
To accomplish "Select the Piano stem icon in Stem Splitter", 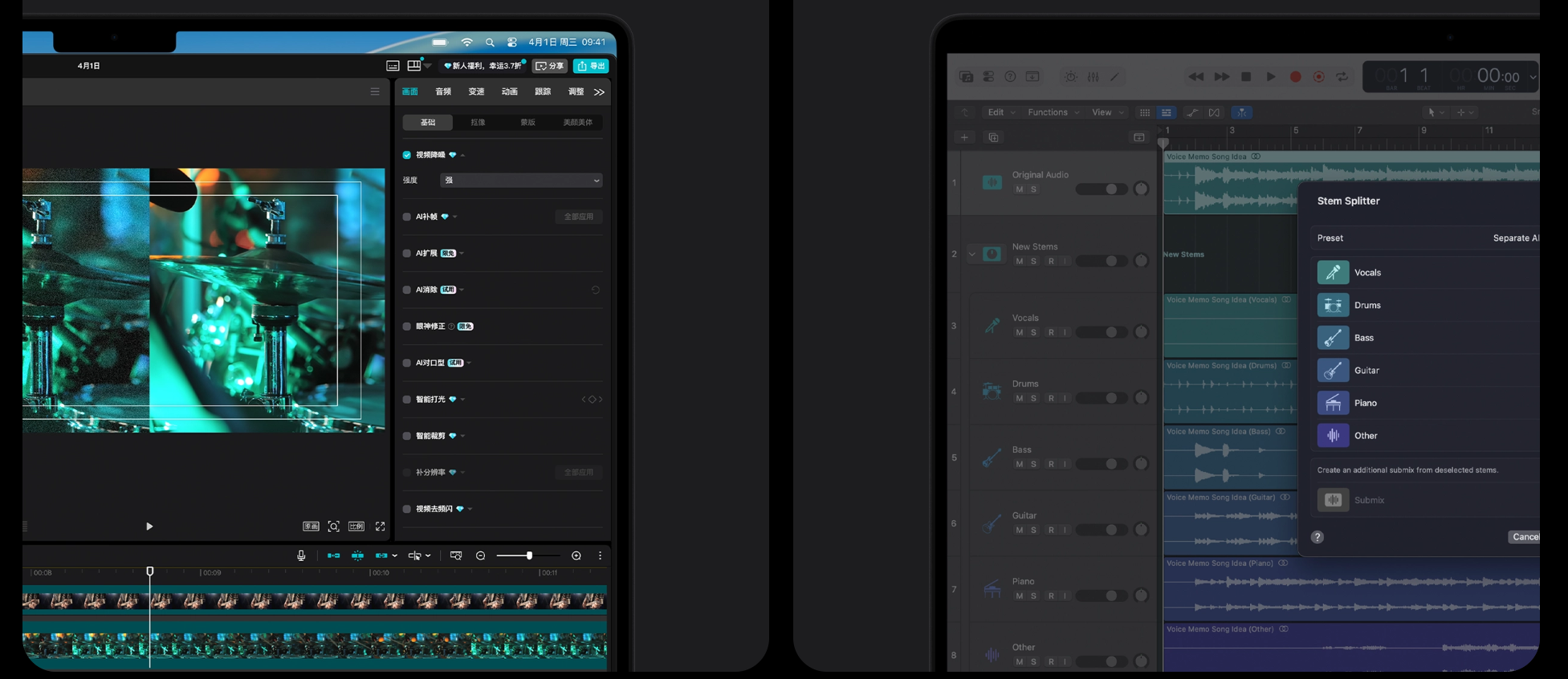I will coord(1333,403).
